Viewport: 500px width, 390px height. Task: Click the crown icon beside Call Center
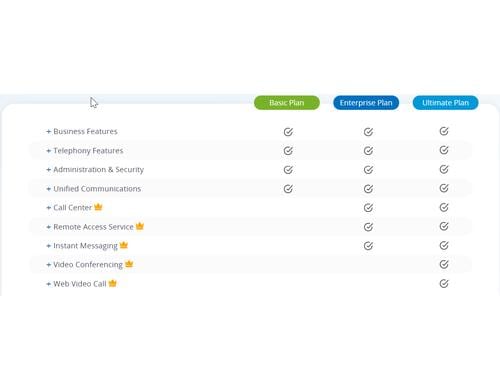coord(98,207)
